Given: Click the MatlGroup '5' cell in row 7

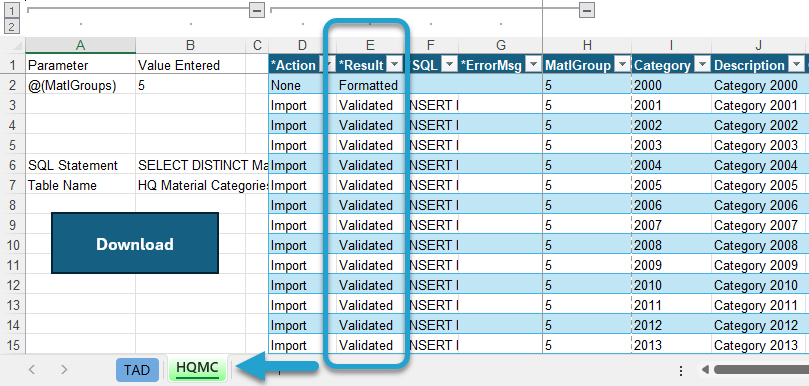Looking at the screenshot, I should (587, 185).
